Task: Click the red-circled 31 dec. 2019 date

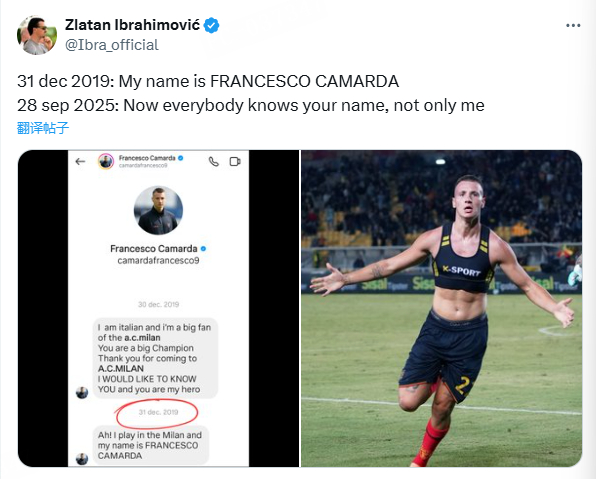Action: click(x=158, y=412)
